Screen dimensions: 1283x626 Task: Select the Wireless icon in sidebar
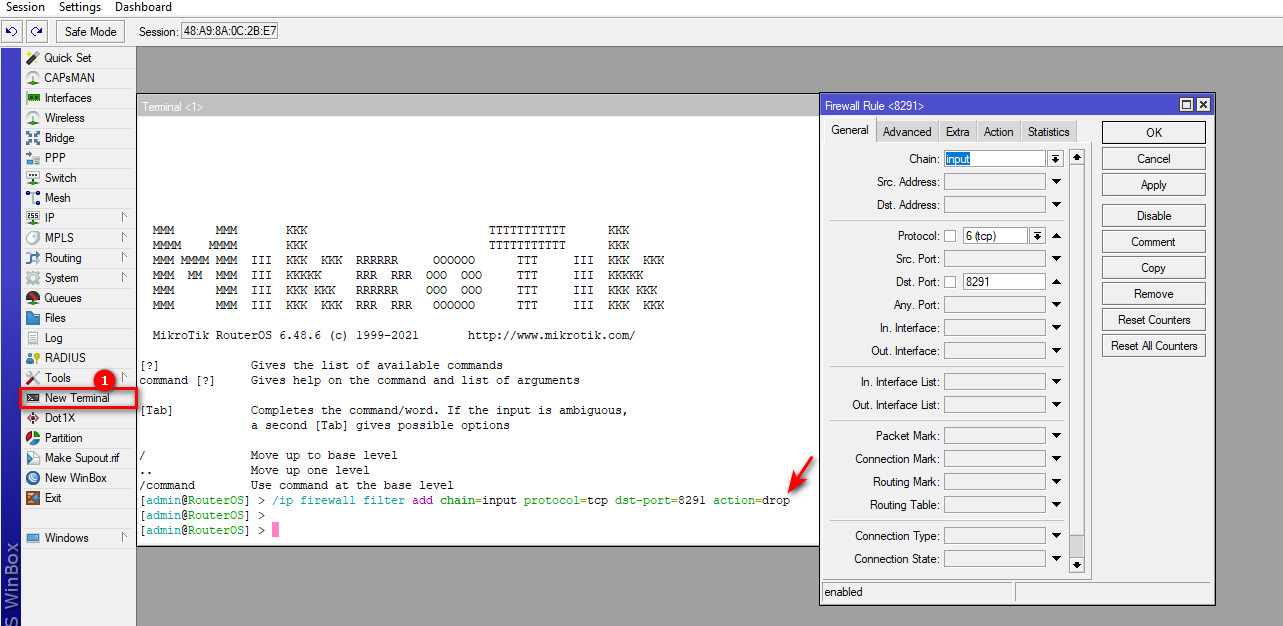tap(33, 118)
